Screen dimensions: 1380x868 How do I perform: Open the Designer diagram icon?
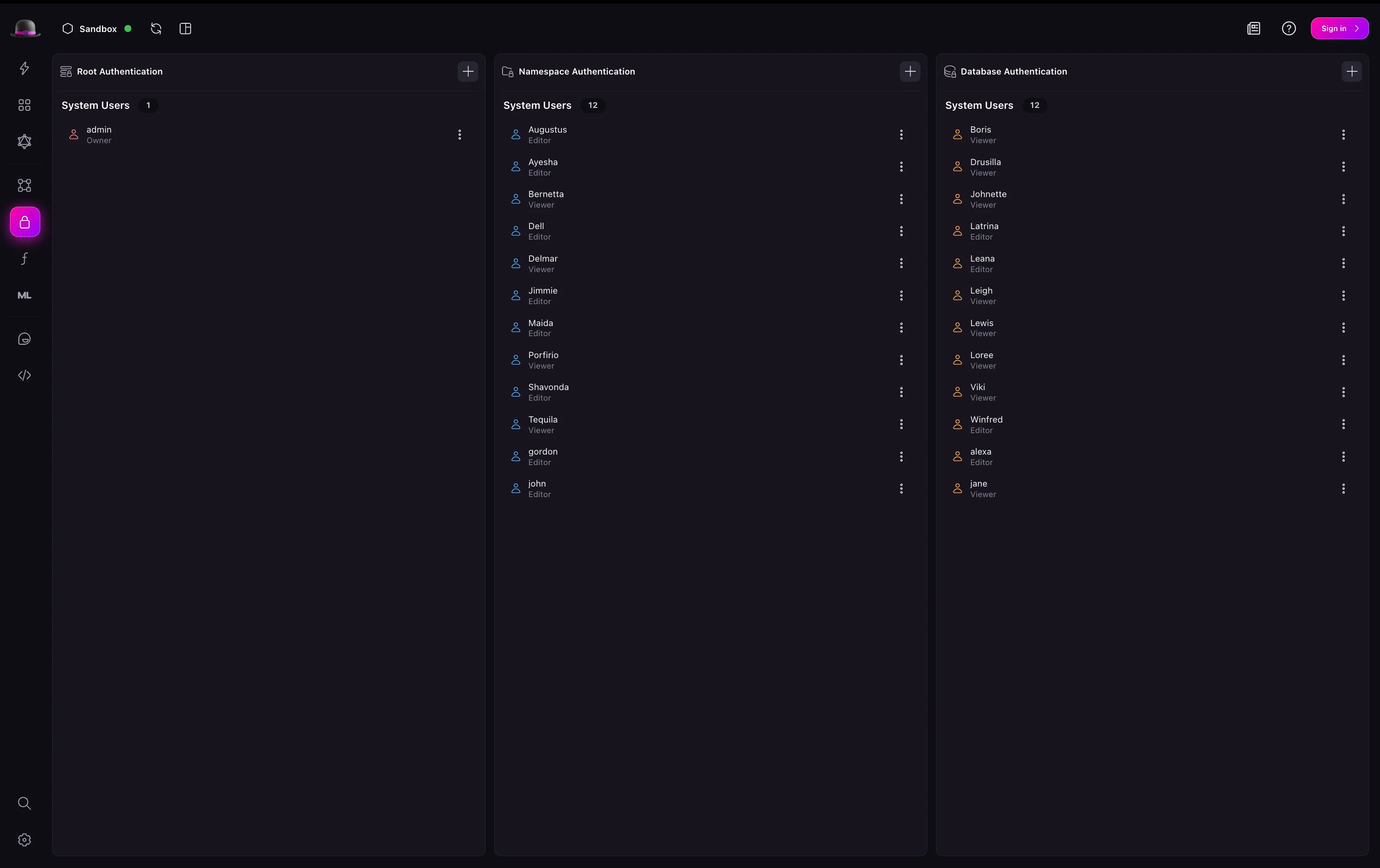click(x=24, y=185)
